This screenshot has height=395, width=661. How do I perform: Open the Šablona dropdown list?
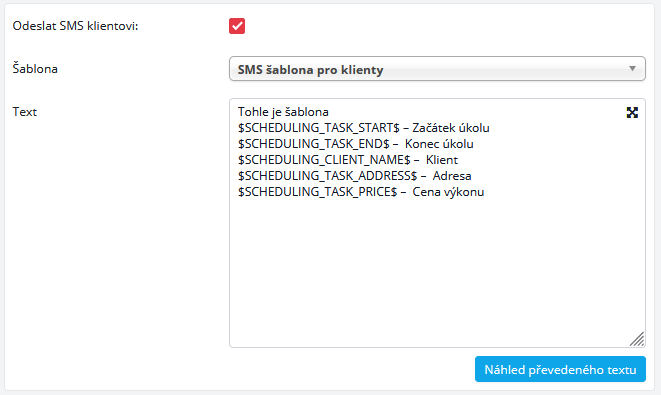coord(437,69)
